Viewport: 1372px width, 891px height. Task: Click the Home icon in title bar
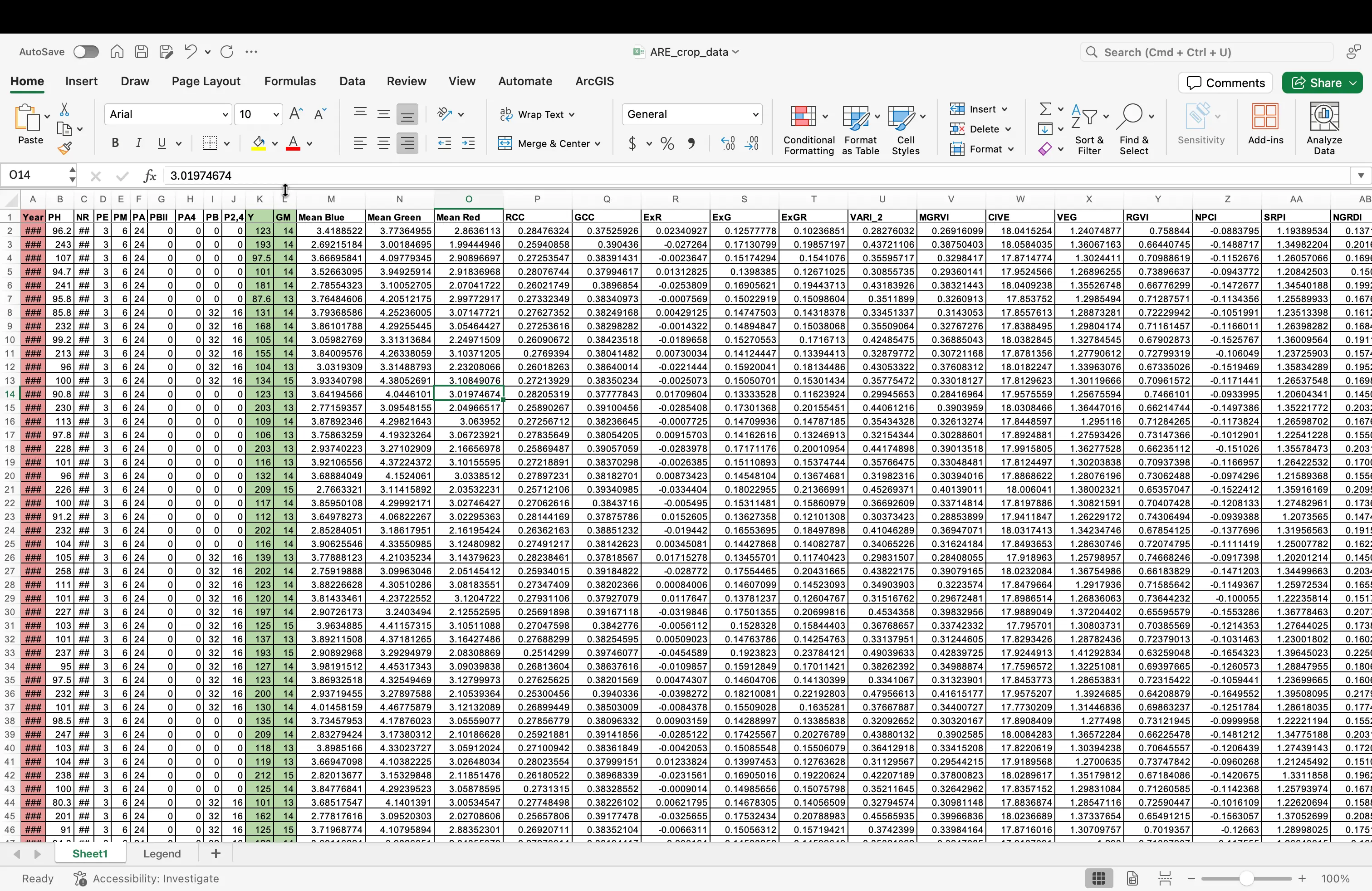pos(117,52)
